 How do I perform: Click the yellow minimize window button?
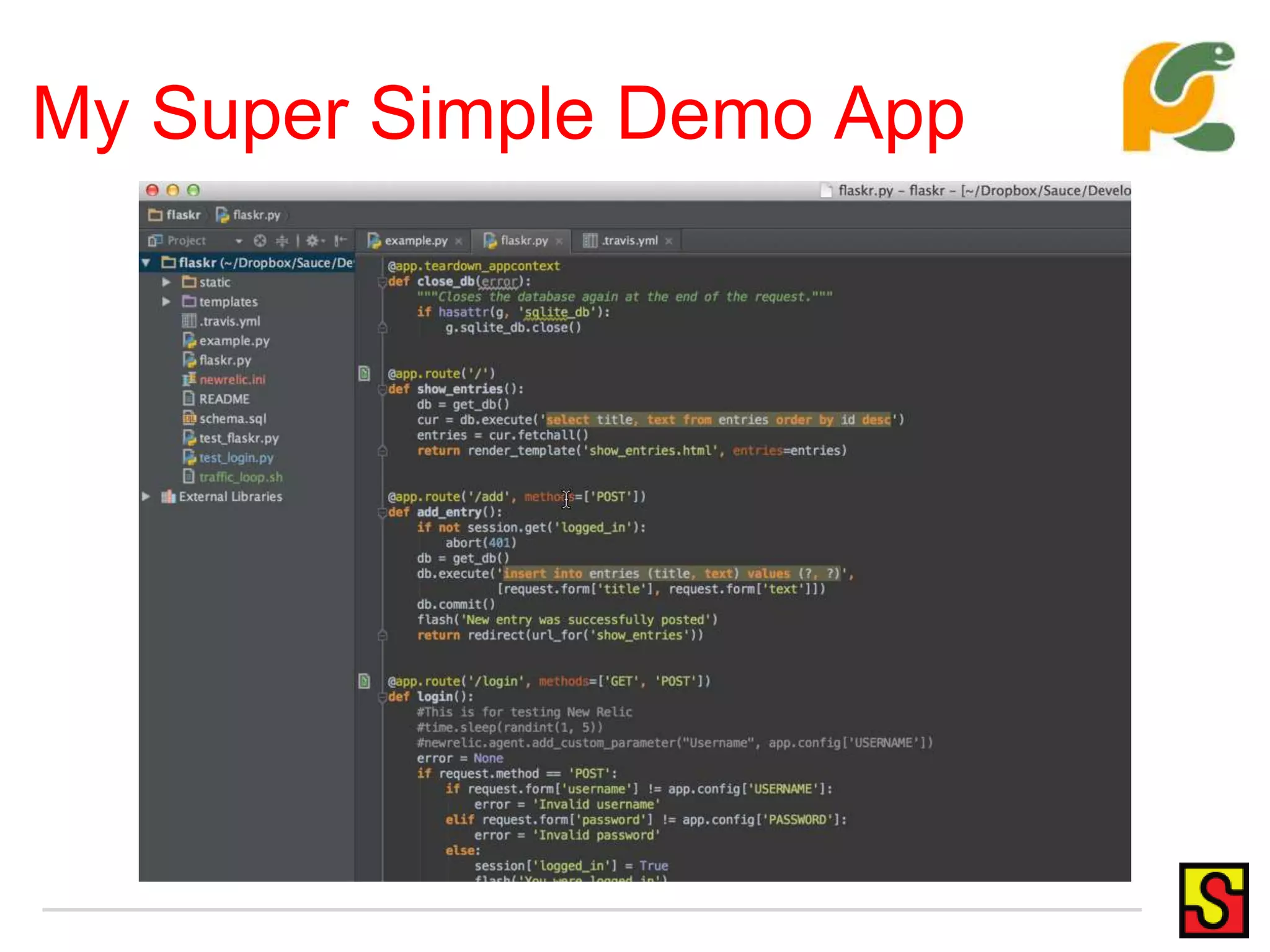[x=173, y=190]
